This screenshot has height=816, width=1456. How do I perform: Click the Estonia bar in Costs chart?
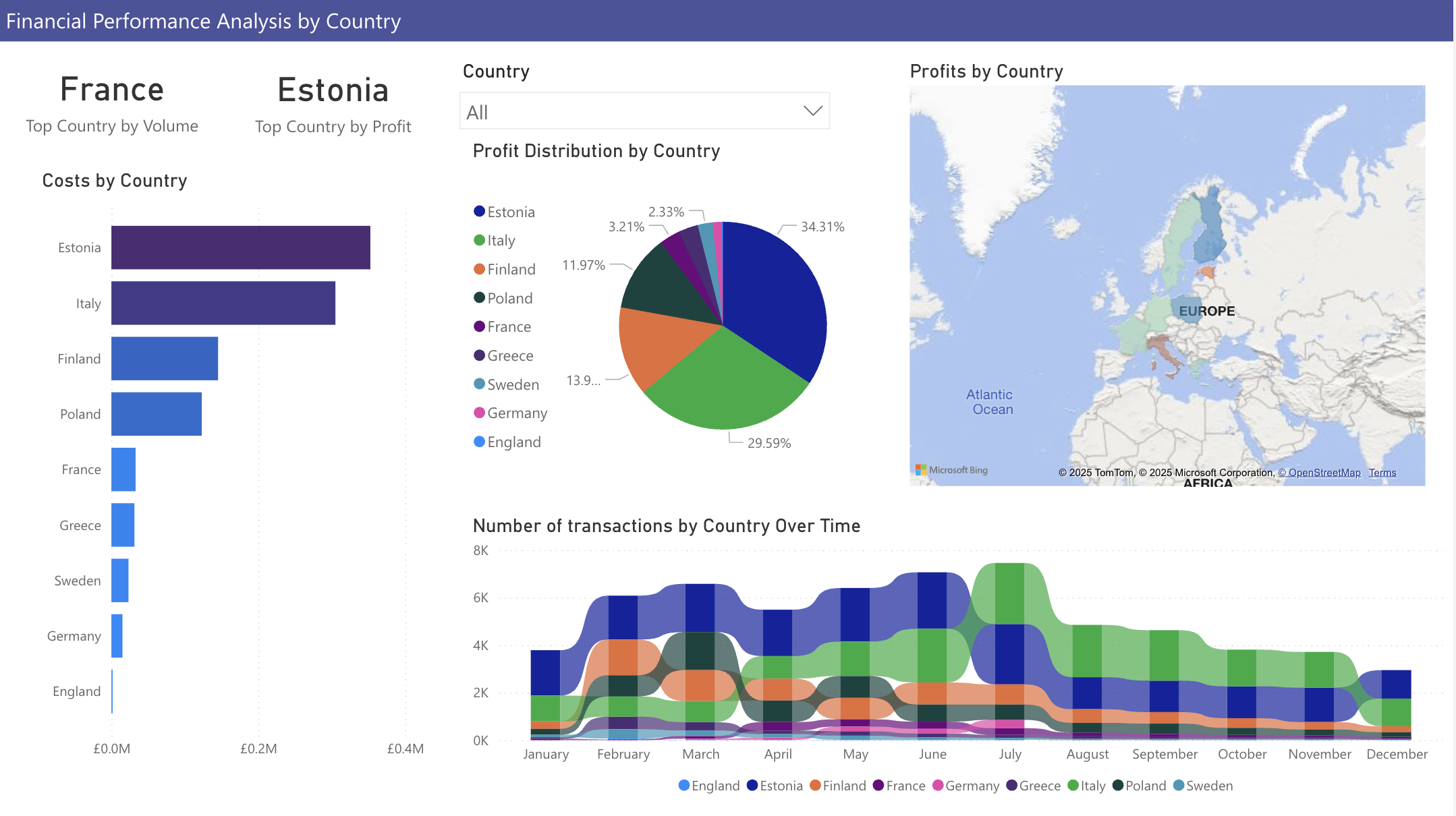(x=240, y=247)
